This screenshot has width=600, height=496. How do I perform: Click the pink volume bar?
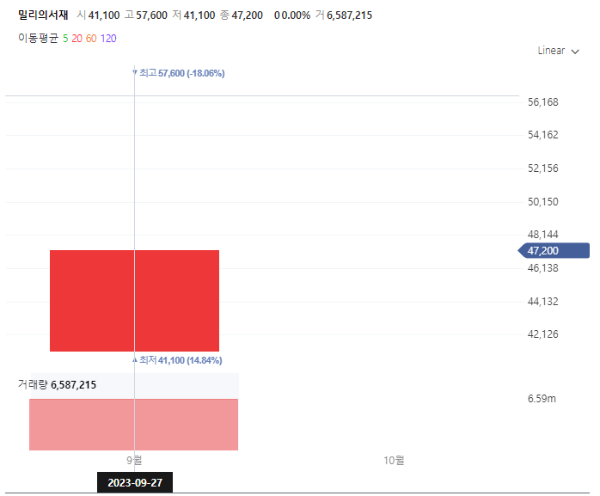click(134, 424)
